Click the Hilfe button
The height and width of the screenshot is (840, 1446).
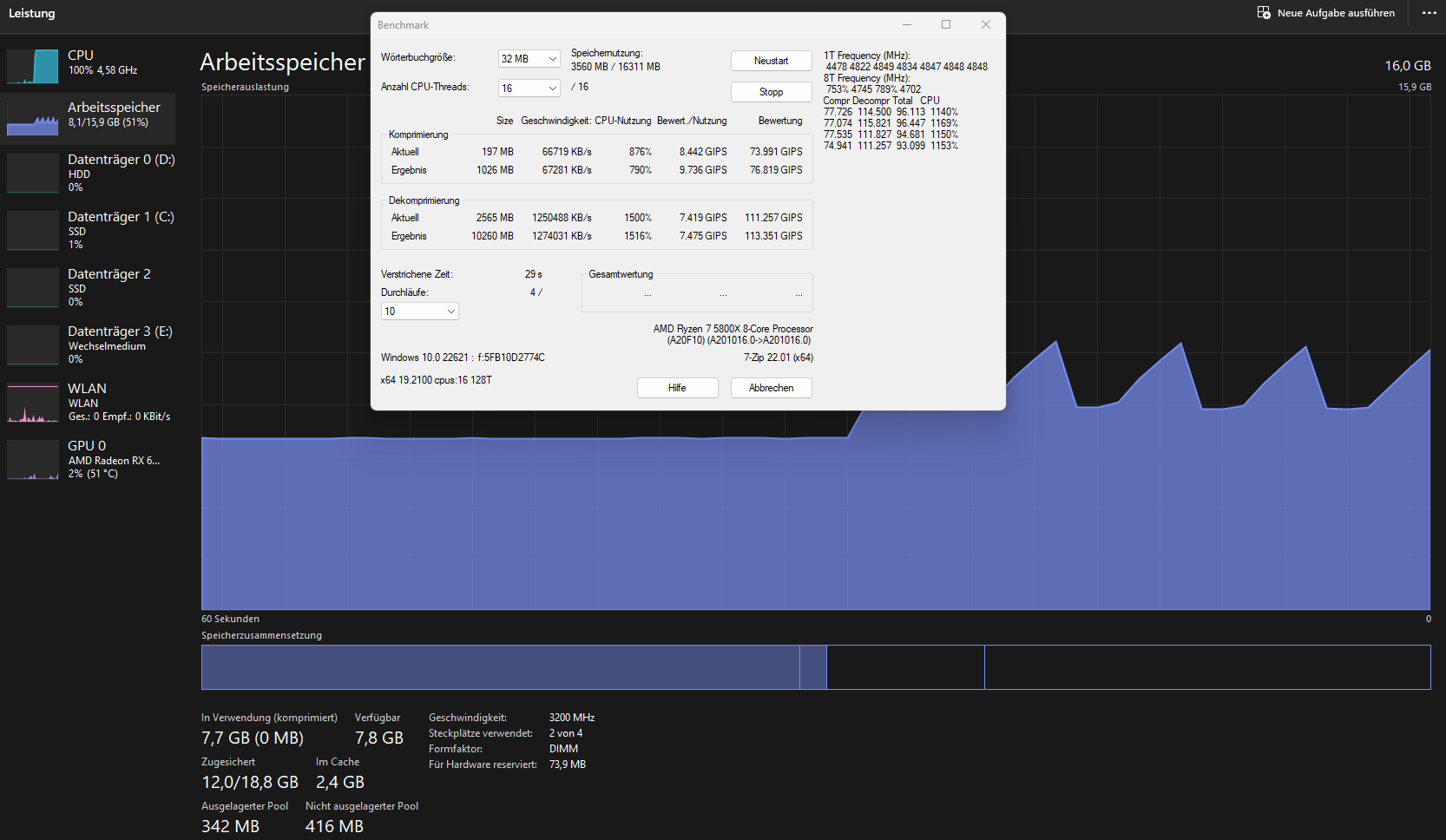(x=678, y=388)
